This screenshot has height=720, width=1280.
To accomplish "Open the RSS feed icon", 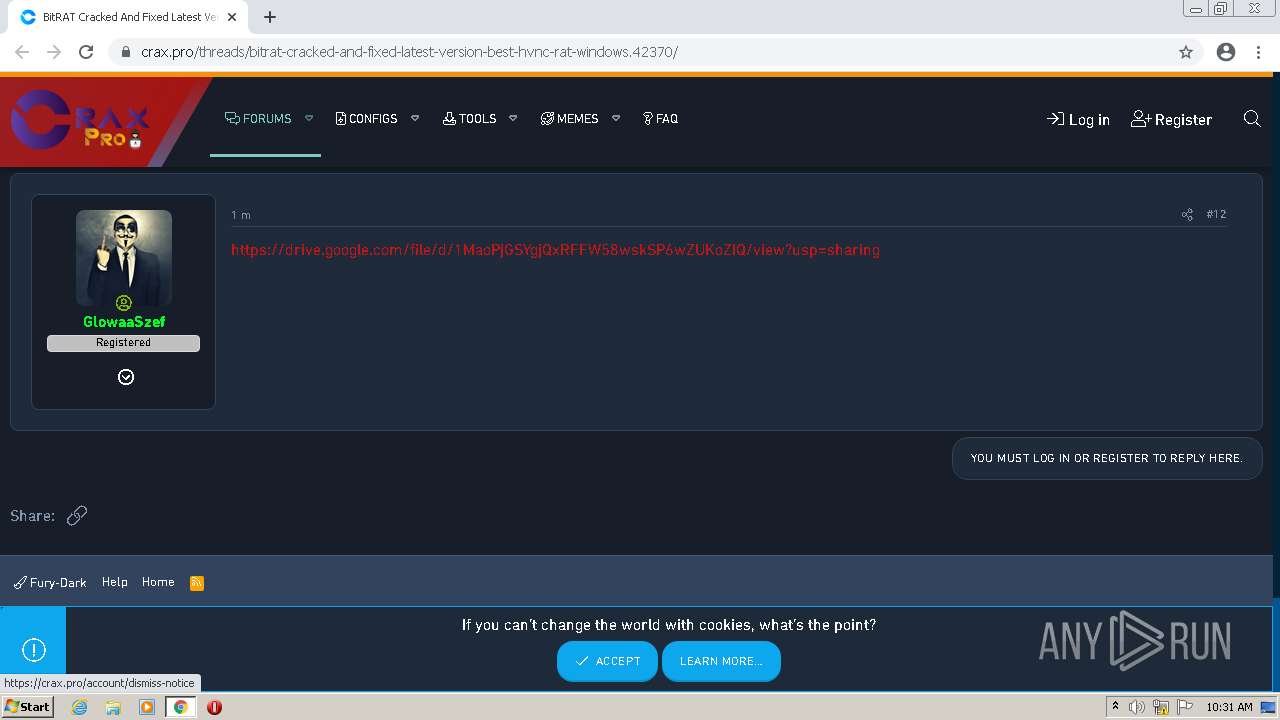I will coord(197,583).
